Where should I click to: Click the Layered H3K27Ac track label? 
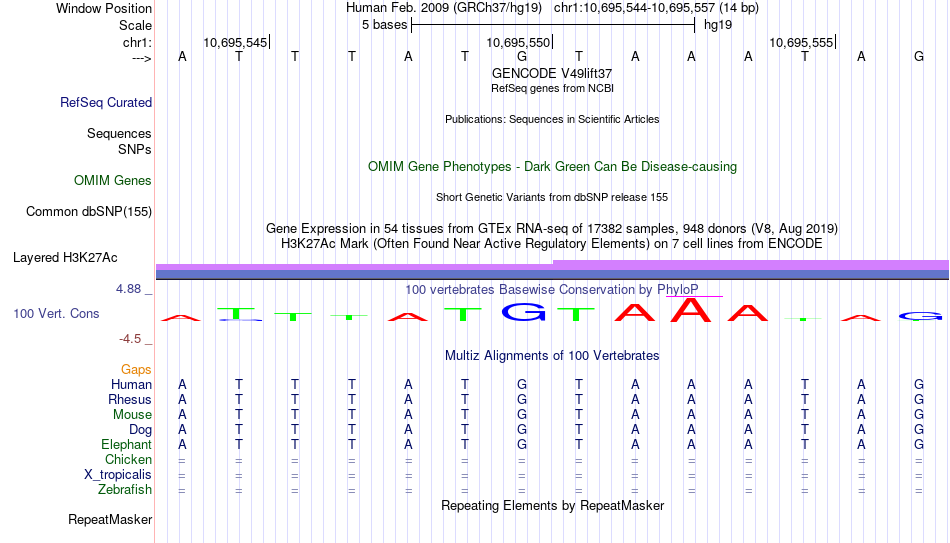(x=65, y=258)
